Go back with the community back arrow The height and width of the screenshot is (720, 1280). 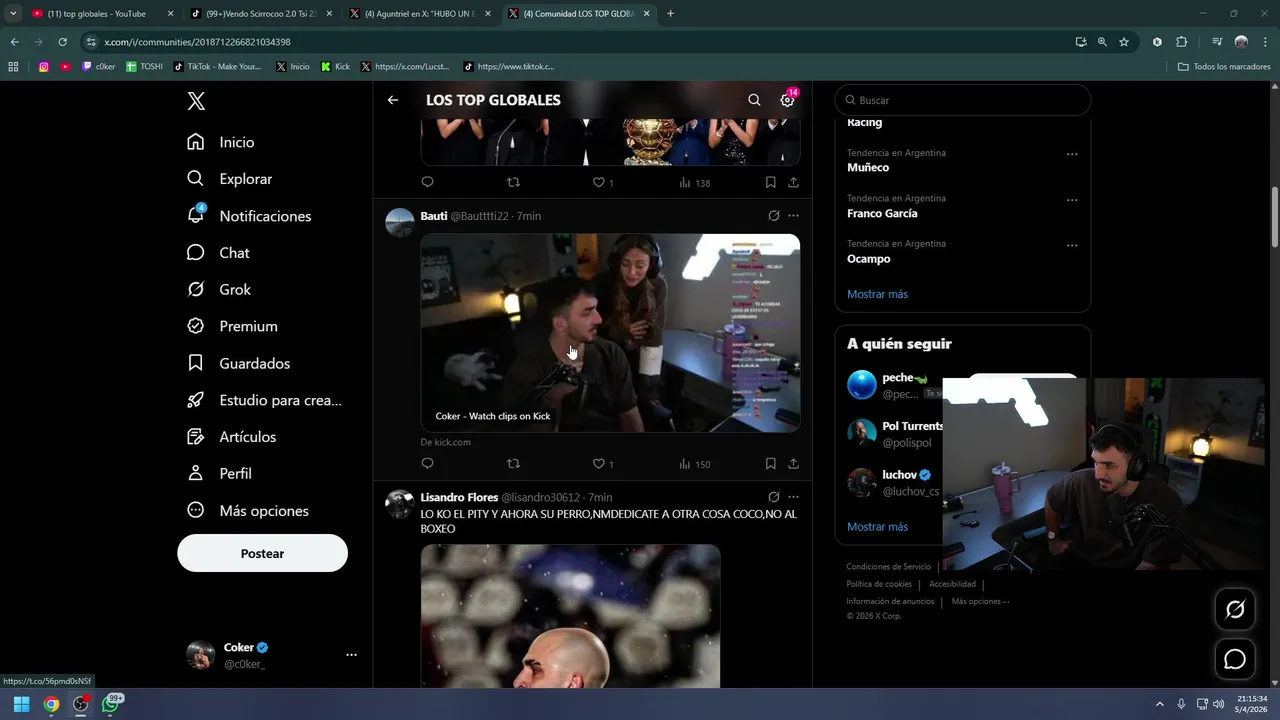393,100
